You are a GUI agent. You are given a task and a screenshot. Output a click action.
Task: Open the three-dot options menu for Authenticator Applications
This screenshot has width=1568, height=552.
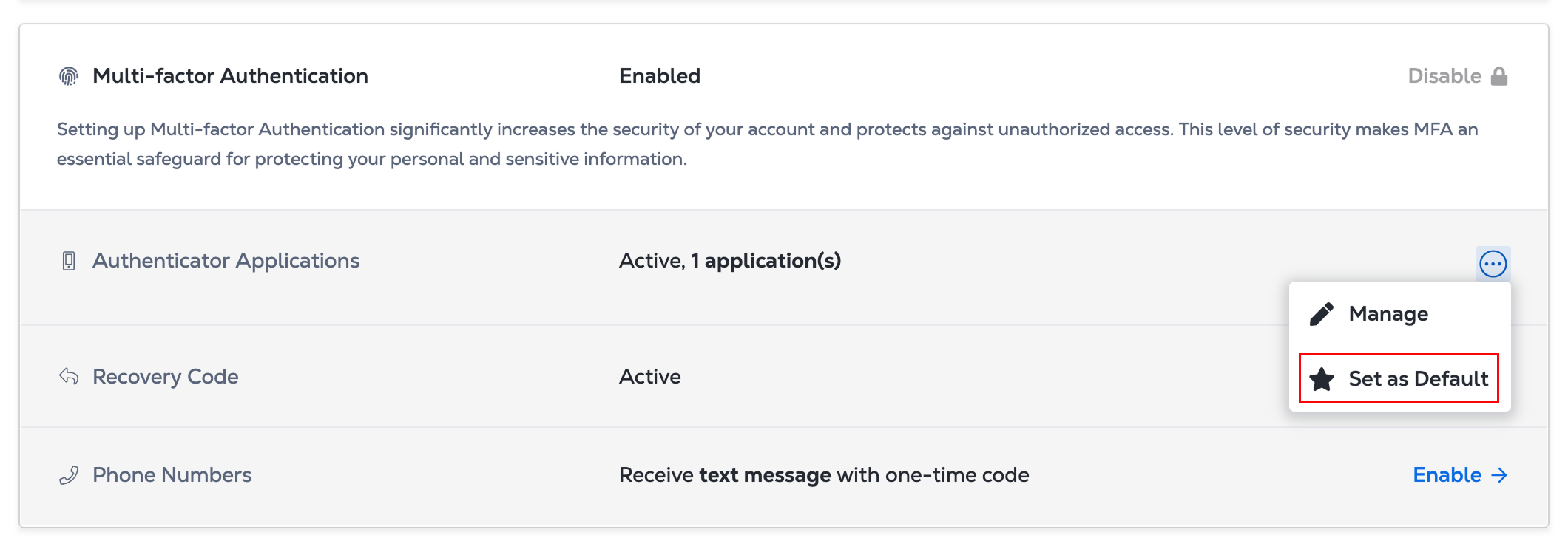click(1493, 264)
